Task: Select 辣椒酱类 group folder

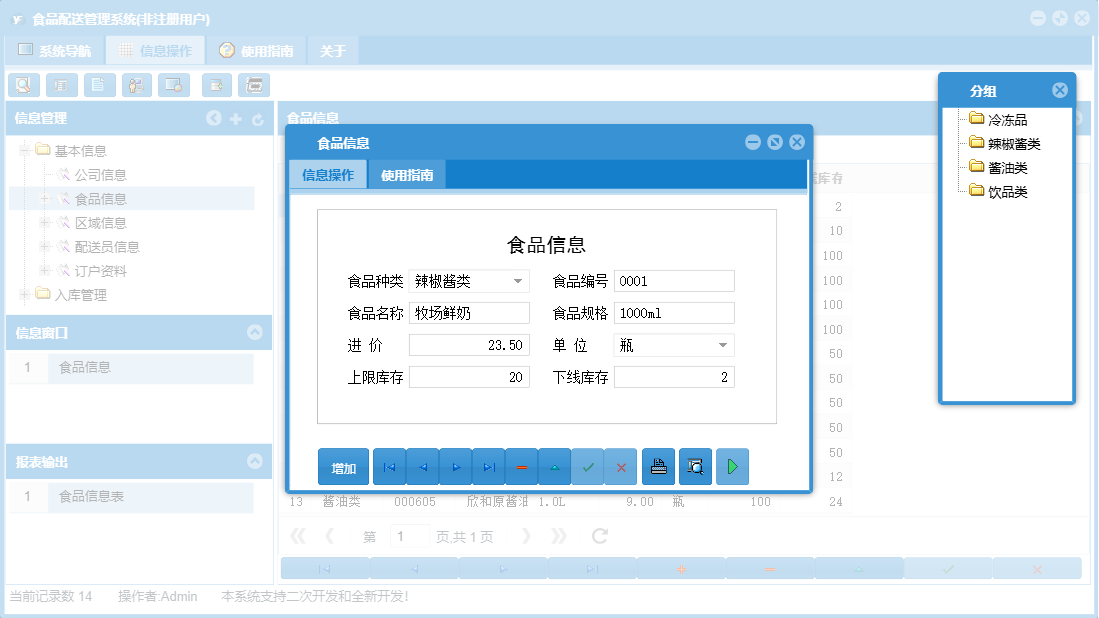Action: (x=1013, y=144)
